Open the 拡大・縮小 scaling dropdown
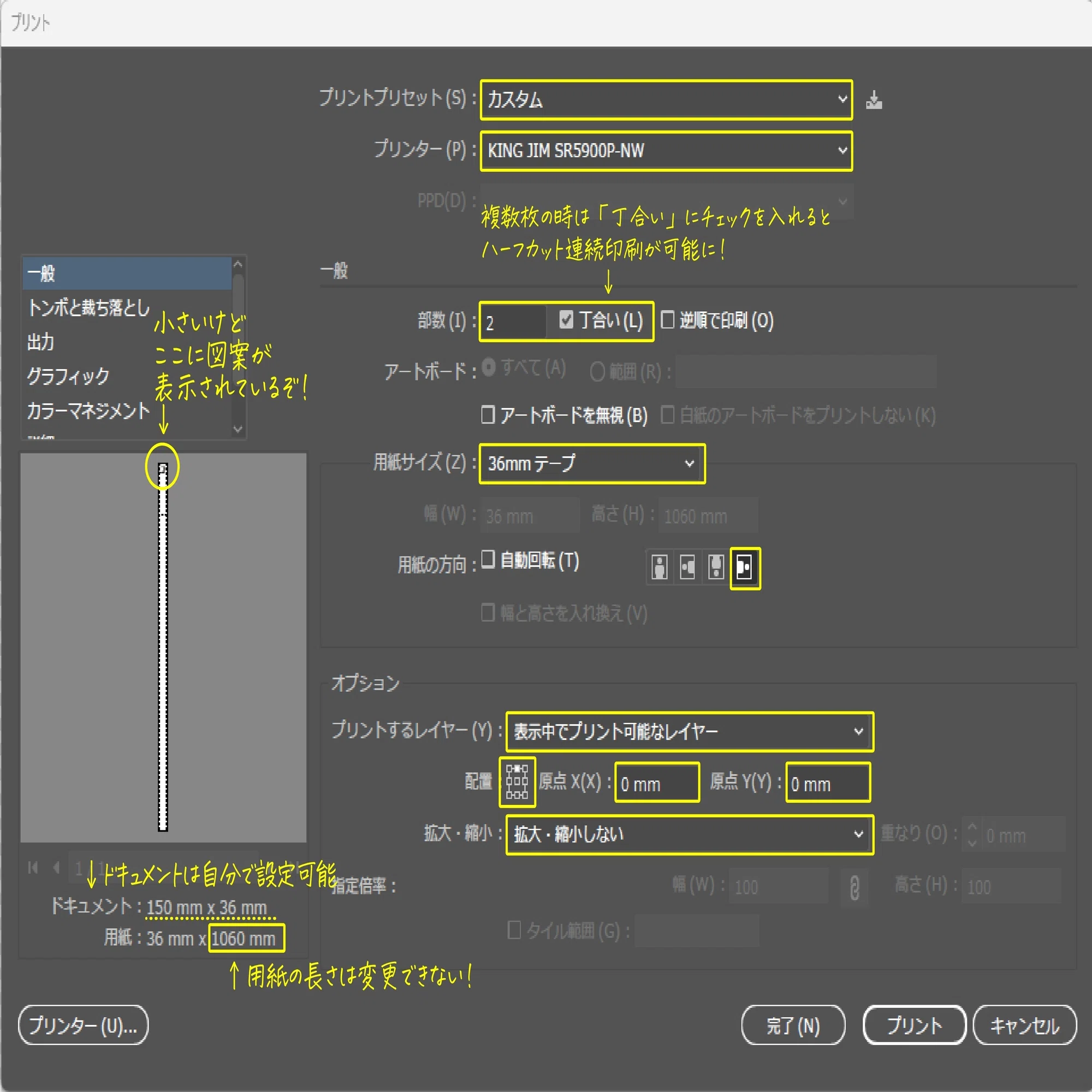1092x1092 pixels. click(689, 834)
